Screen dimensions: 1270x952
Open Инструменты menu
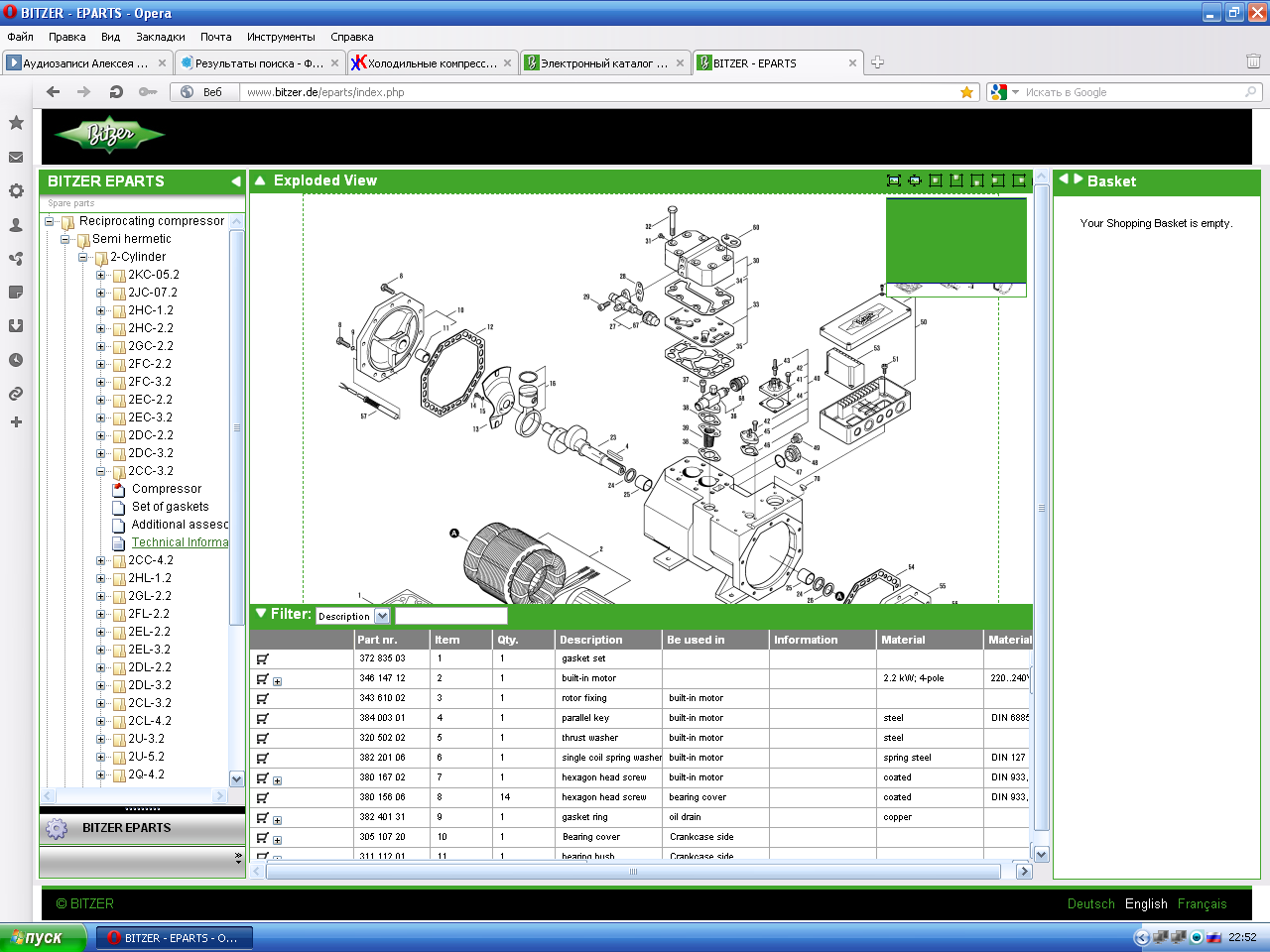coord(281,37)
